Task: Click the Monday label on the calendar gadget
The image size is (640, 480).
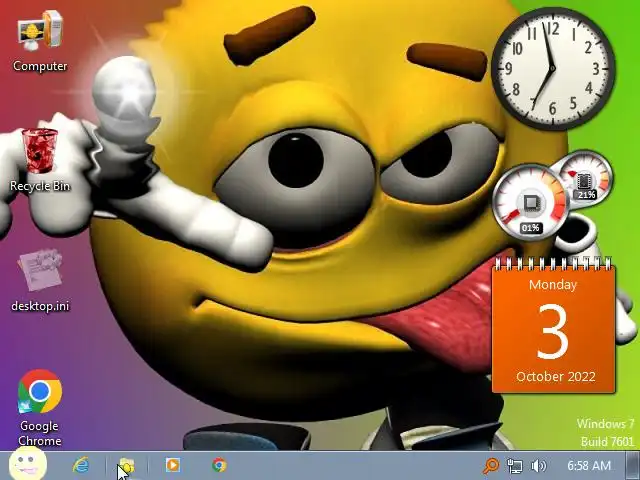Action: [553, 284]
